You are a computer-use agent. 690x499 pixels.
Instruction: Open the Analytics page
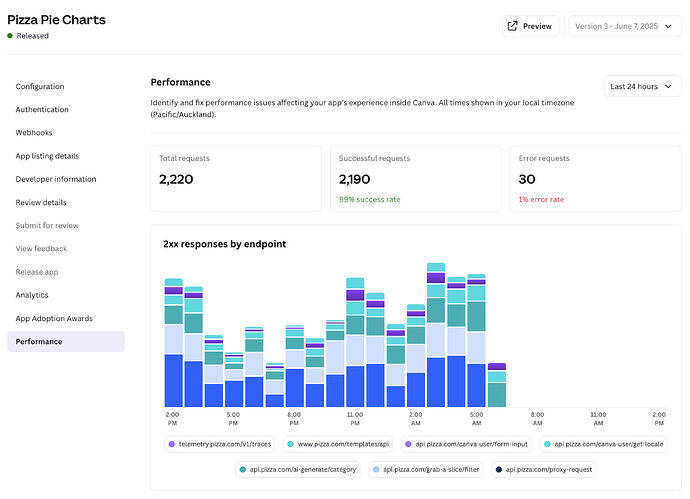[x=32, y=295]
